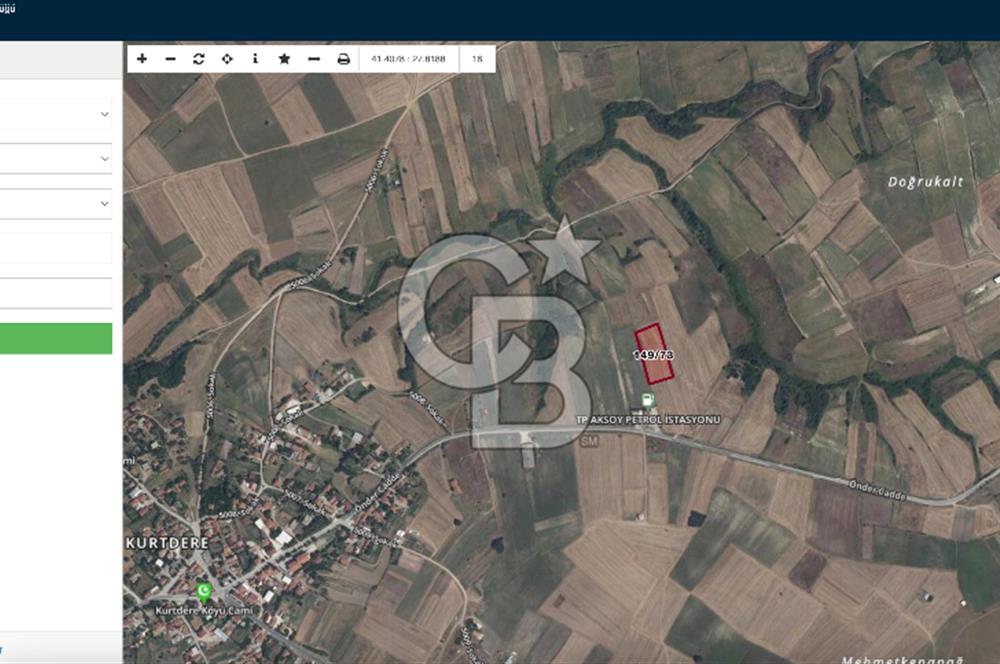Click the zoom level 18 indicator
Screen dimensions: 1000x664
coord(477,59)
